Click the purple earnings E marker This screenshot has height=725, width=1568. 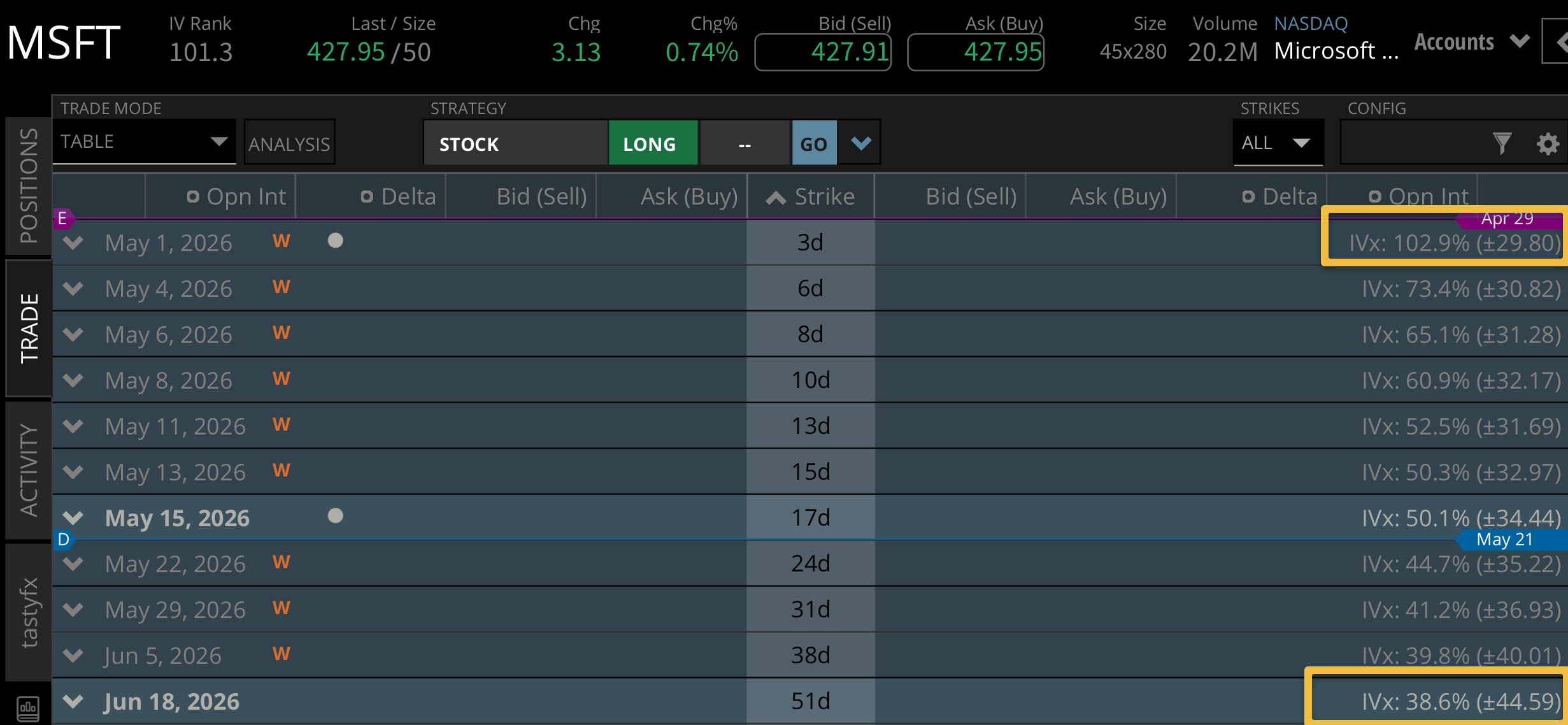coord(62,219)
